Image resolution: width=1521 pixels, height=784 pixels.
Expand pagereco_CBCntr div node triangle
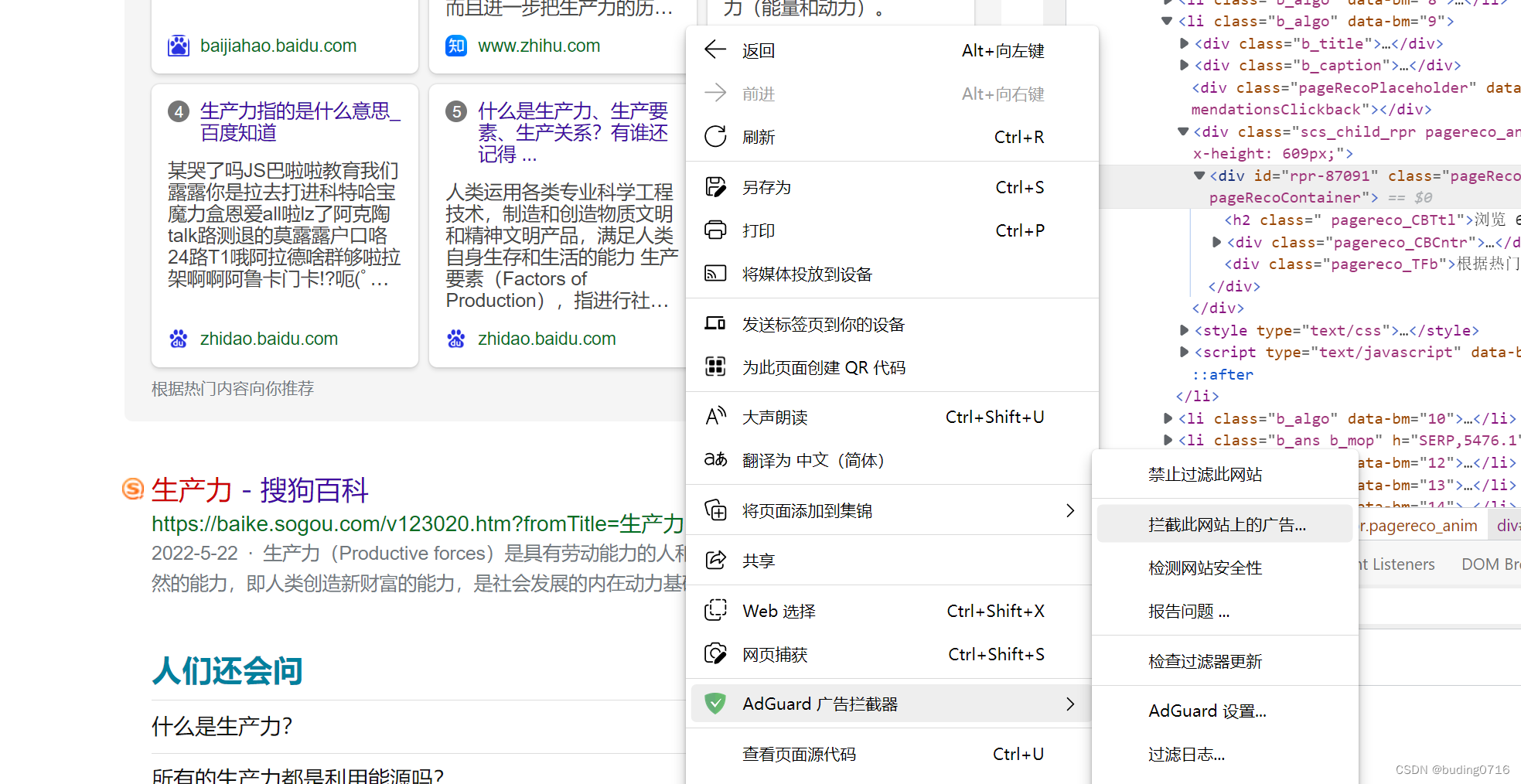[x=1216, y=242]
